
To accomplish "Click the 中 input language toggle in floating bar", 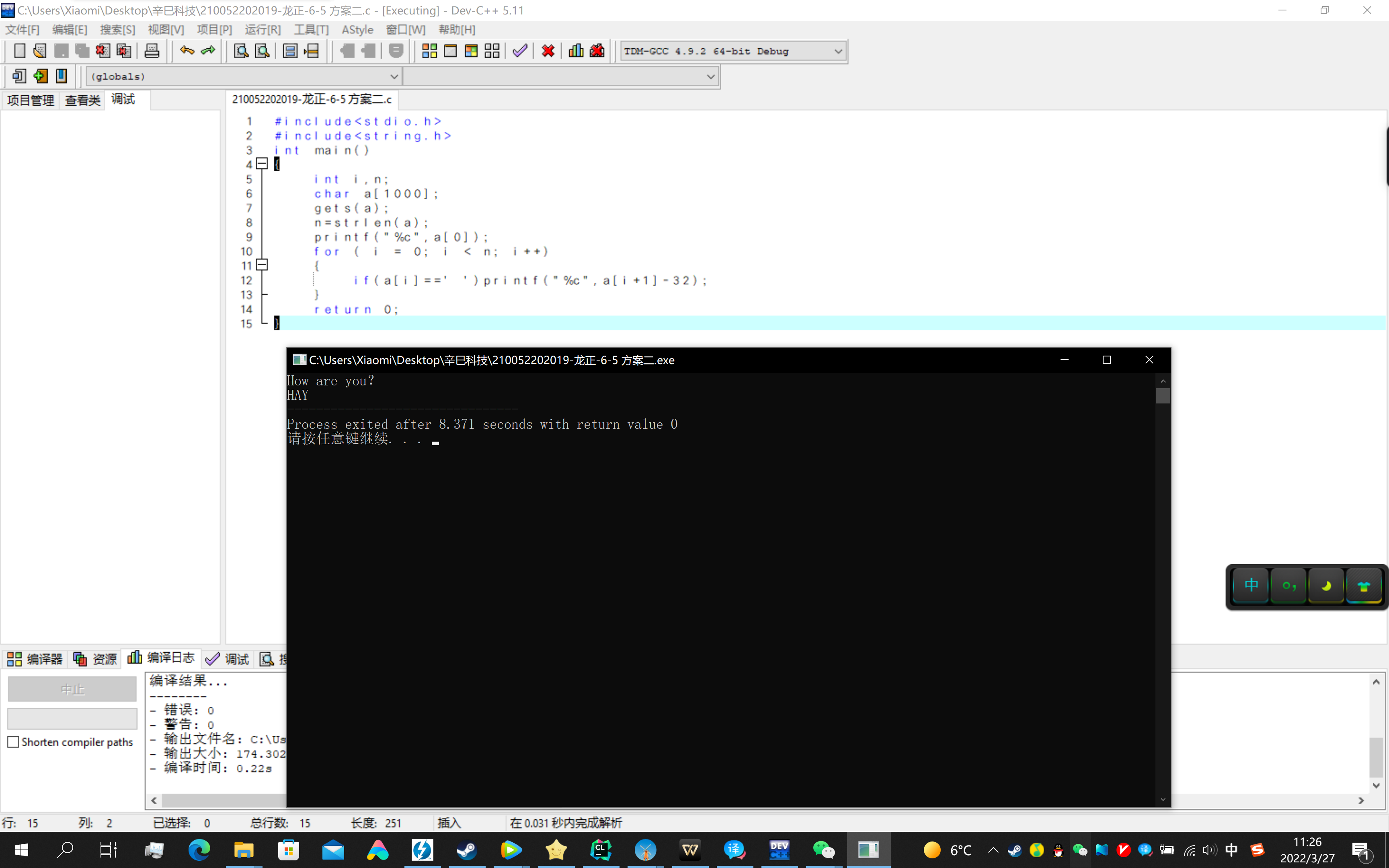I will (x=1251, y=585).
